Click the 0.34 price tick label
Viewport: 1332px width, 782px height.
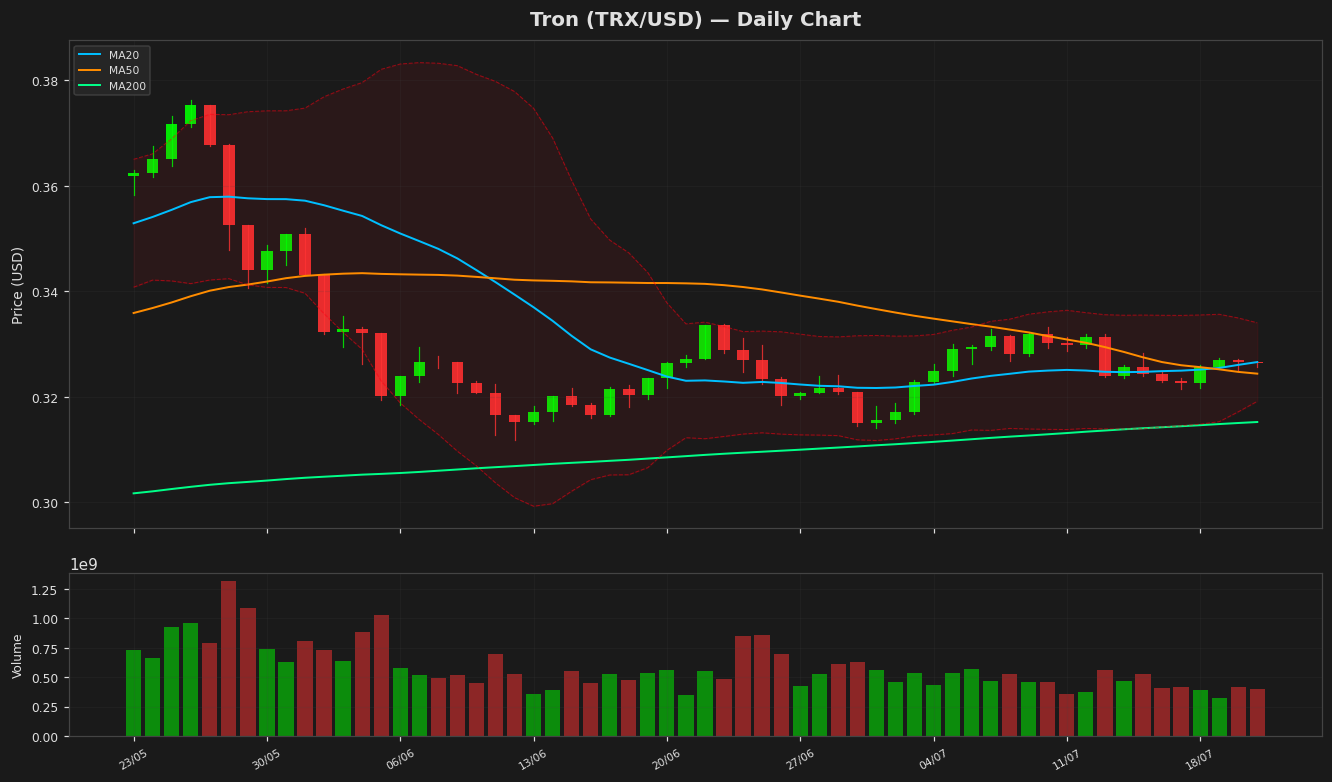point(44,292)
